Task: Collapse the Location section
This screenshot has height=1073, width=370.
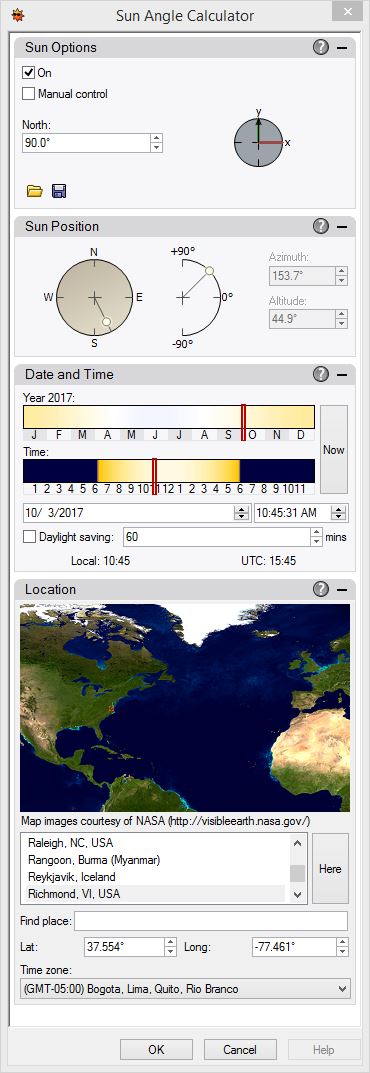Action: pos(342,589)
